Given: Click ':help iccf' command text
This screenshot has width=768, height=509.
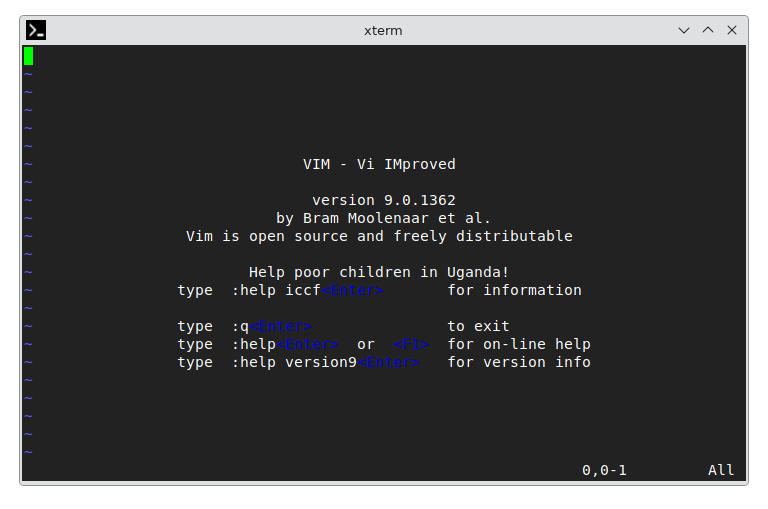Looking at the screenshot, I should (x=276, y=290).
